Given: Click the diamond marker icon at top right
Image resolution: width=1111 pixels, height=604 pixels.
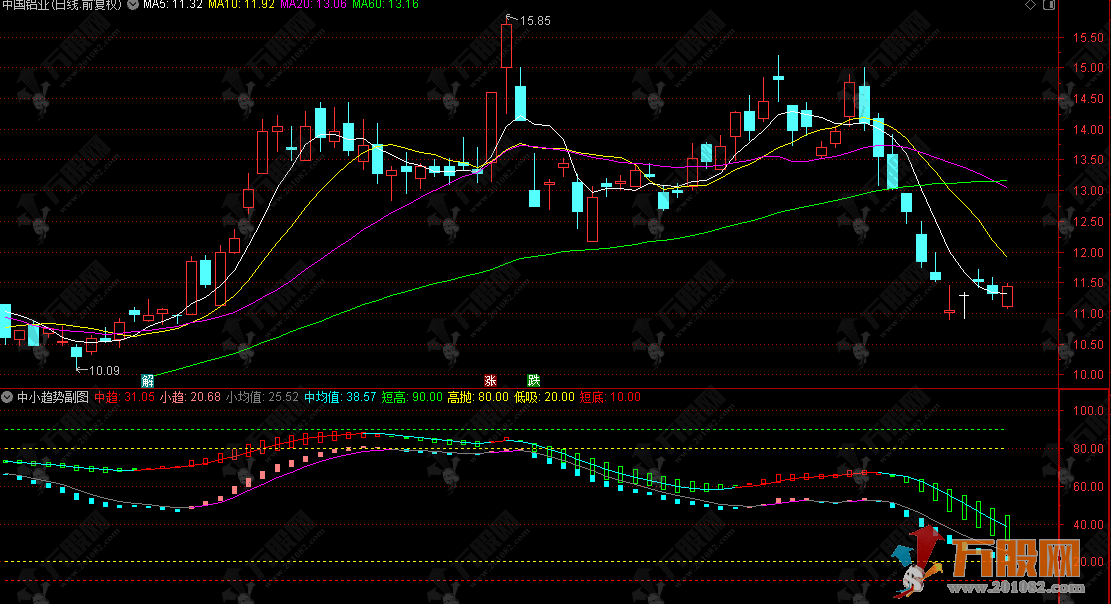Looking at the screenshot, I should coord(1030,5).
